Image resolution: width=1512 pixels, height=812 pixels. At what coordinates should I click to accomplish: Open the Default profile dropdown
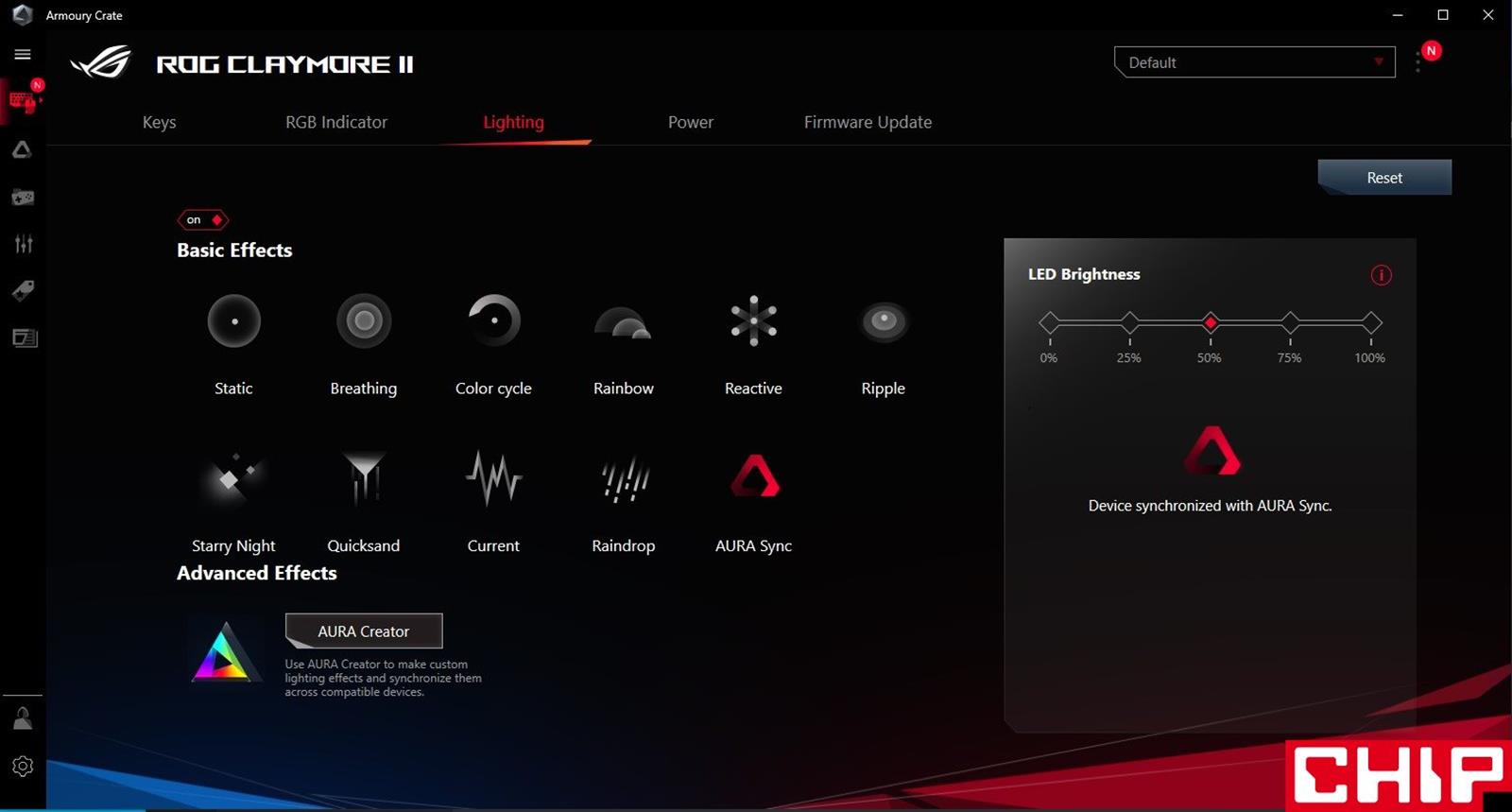[x=1254, y=62]
